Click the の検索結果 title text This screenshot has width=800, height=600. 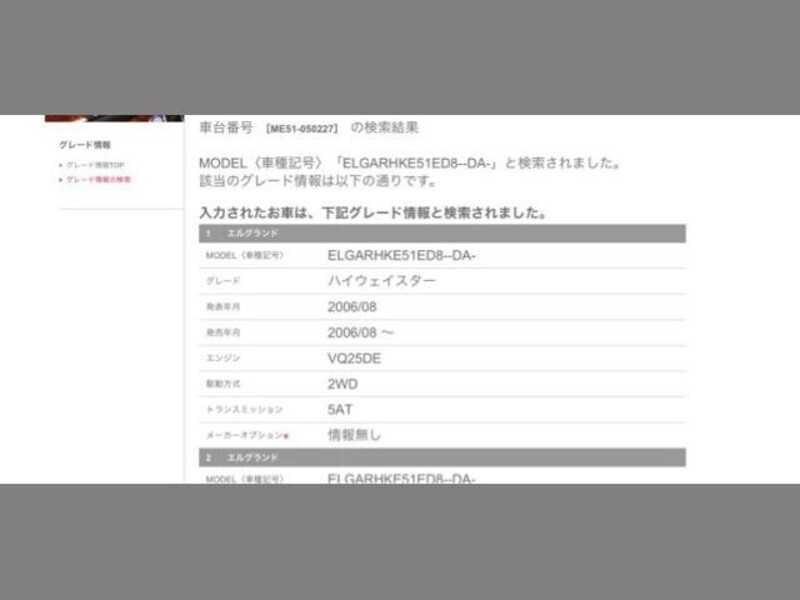coord(384,128)
